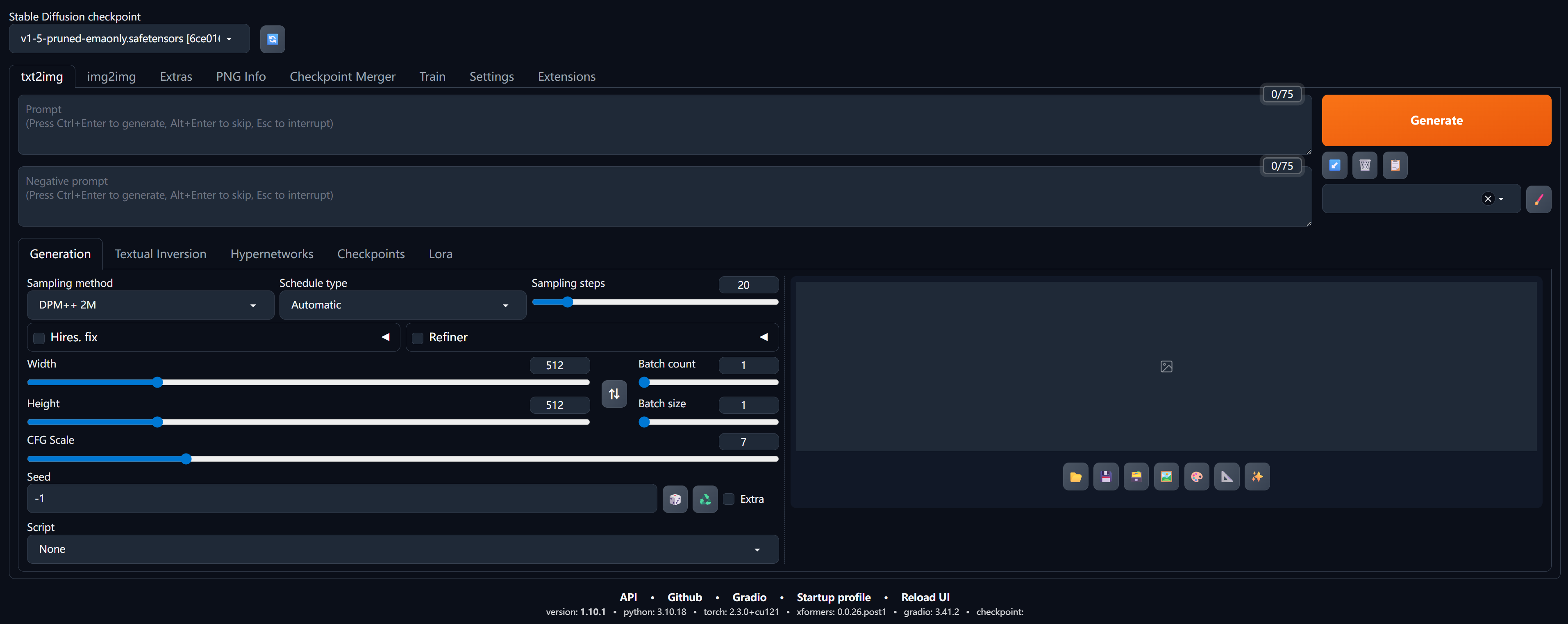Switch to the img2img tab
Screen dimensions: 1568x624
pyautogui.click(x=111, y=77)
